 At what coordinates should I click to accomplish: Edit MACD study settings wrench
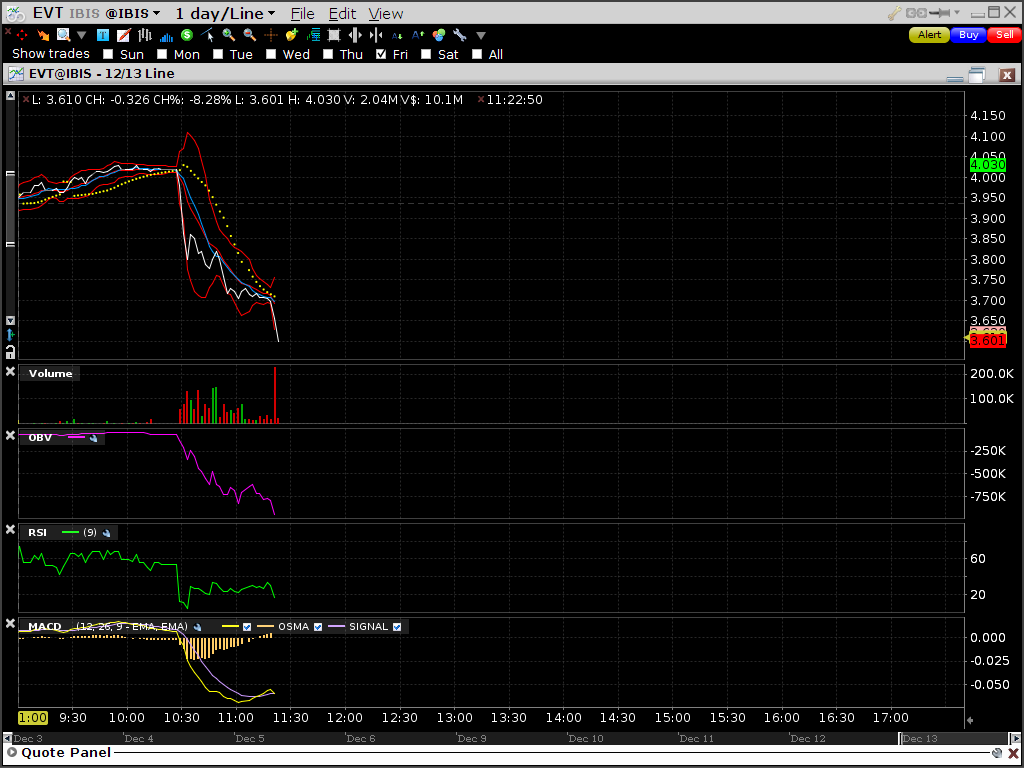[197, 627]
